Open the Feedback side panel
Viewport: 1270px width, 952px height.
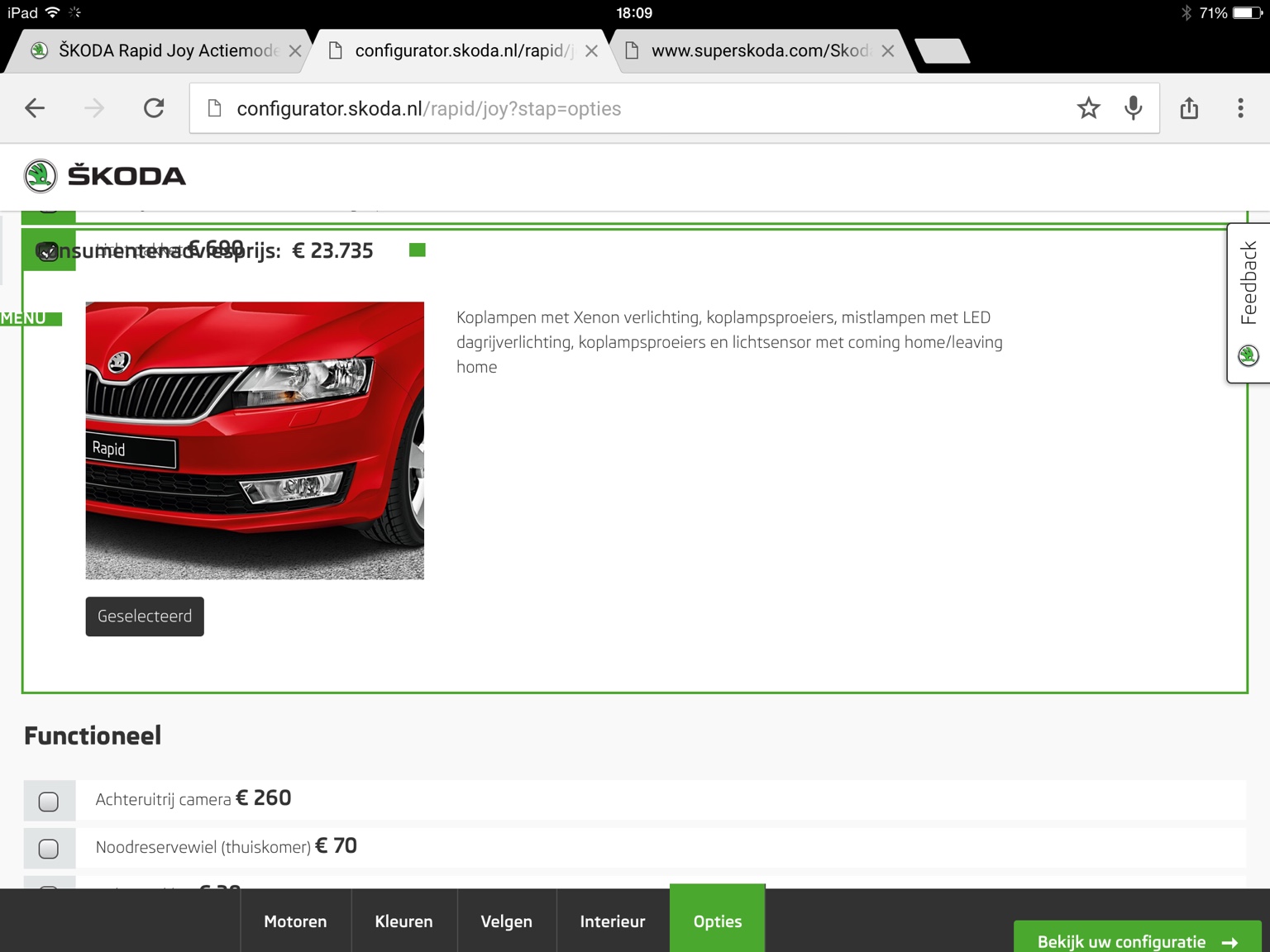1249,303
